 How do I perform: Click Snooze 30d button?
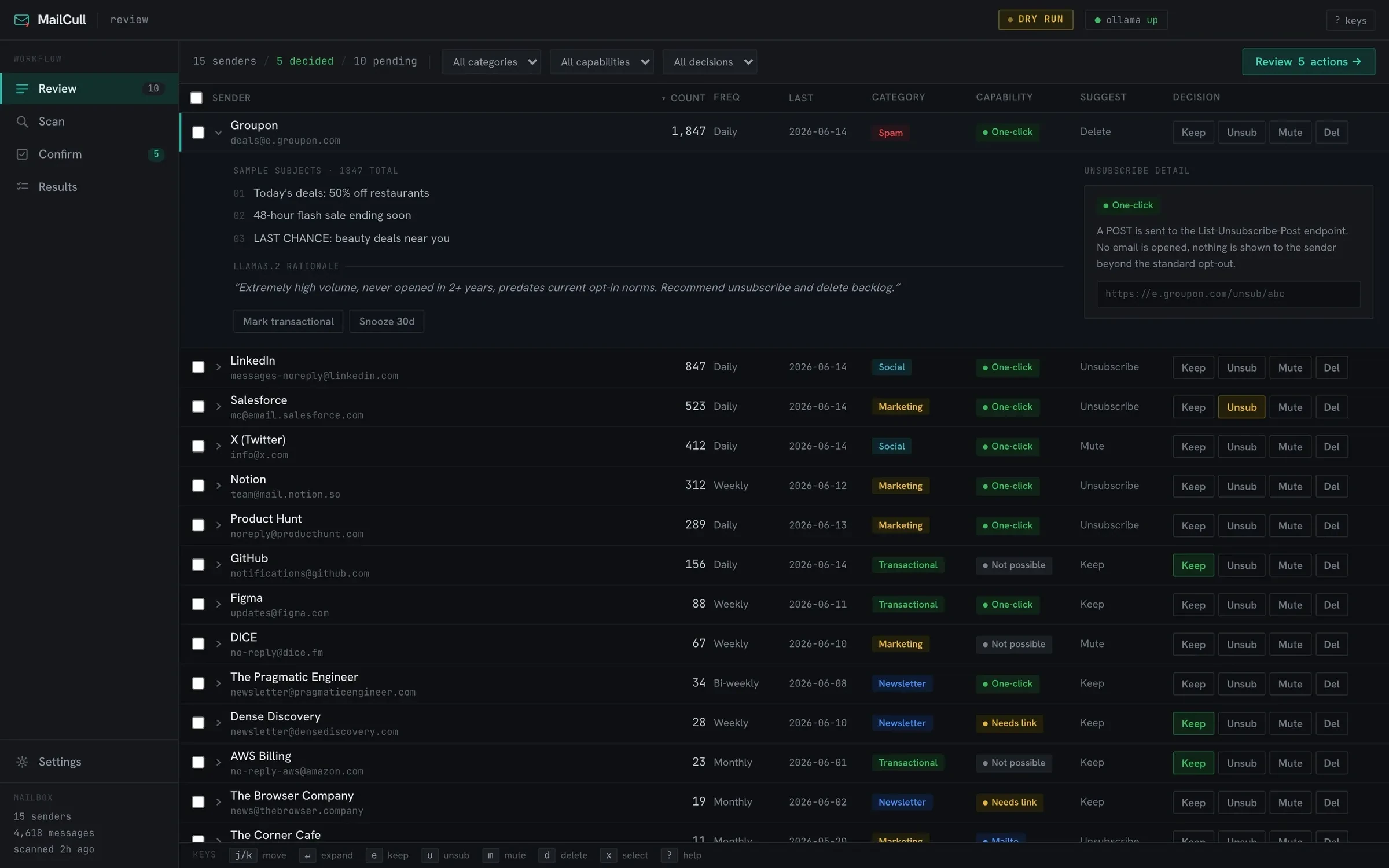(387, 321)
